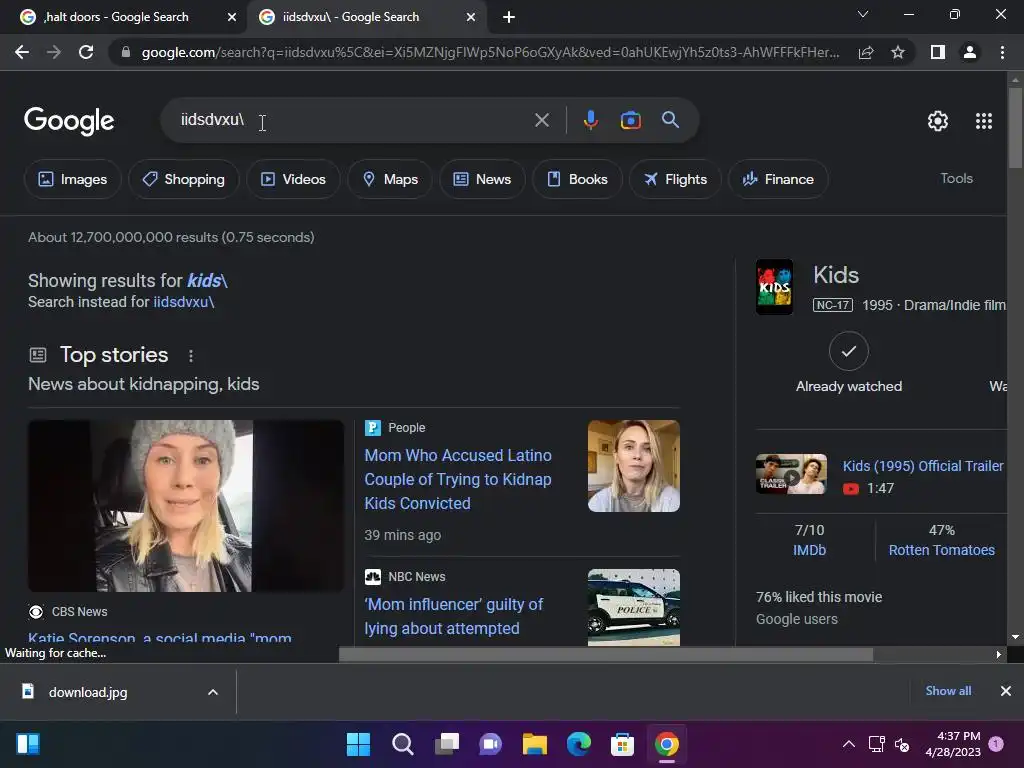Viewport: 1024px width, 768px height.
Task: Launch Microsoft Edge from taskbar
Action: [x=579, y=744]
